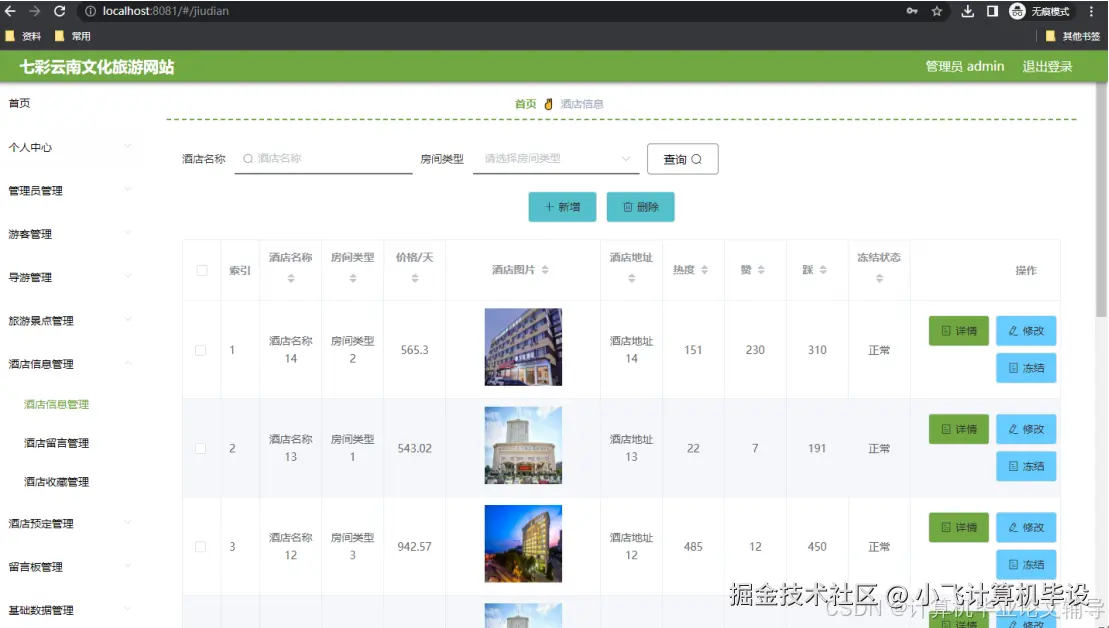
Task: Sort by 房间类型 column arrows
Action: [352, 279]
